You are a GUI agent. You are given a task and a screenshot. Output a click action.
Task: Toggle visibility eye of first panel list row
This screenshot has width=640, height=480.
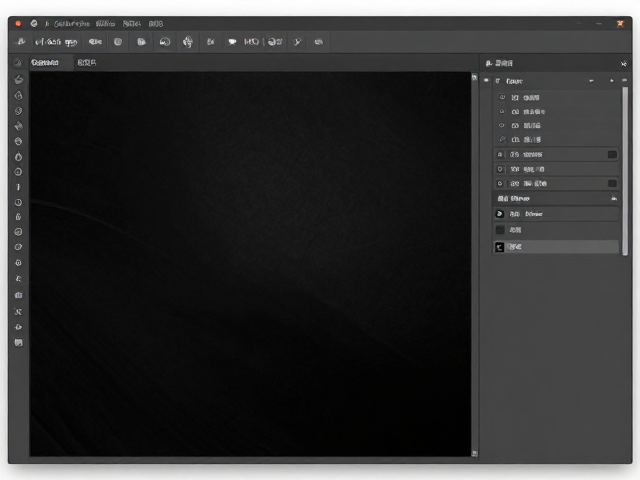coord(502,98)
